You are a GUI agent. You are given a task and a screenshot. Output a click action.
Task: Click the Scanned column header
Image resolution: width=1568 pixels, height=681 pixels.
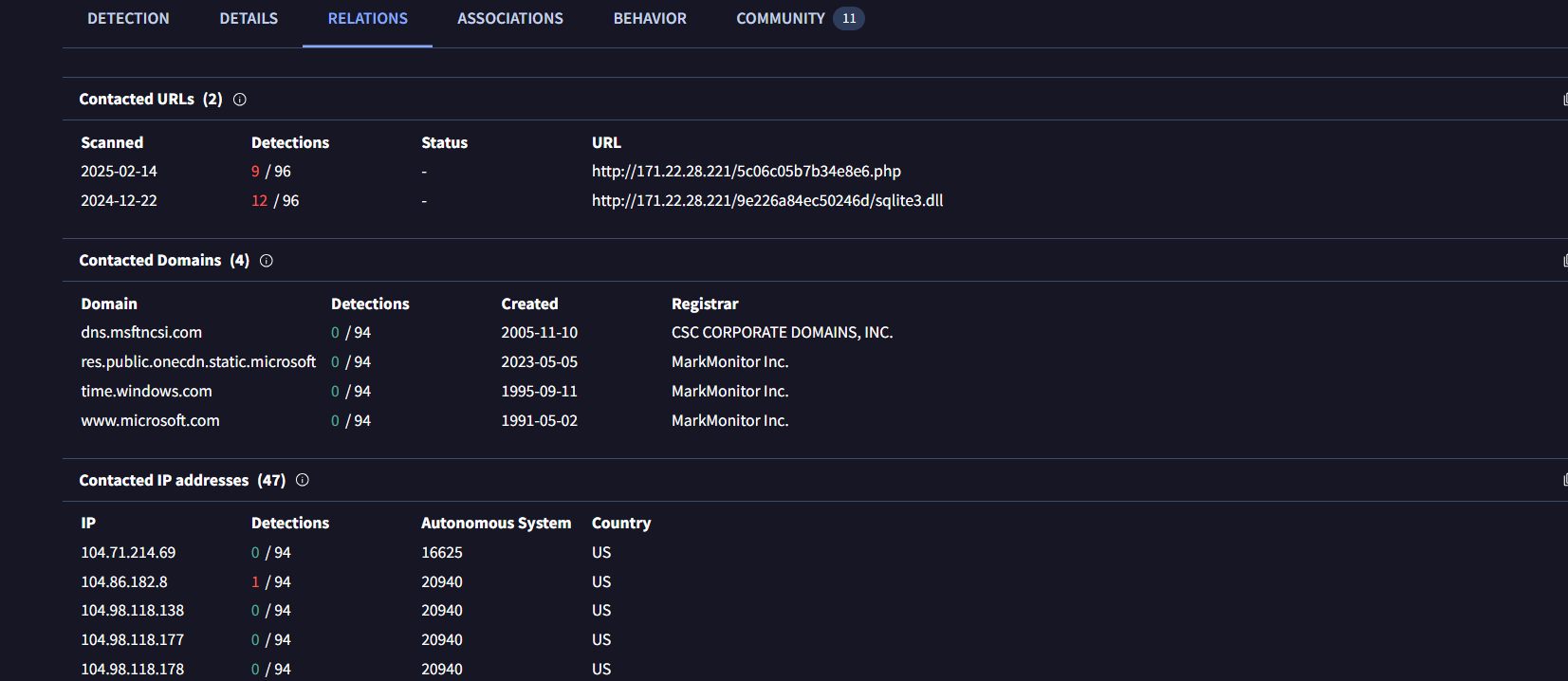(112, 143)
